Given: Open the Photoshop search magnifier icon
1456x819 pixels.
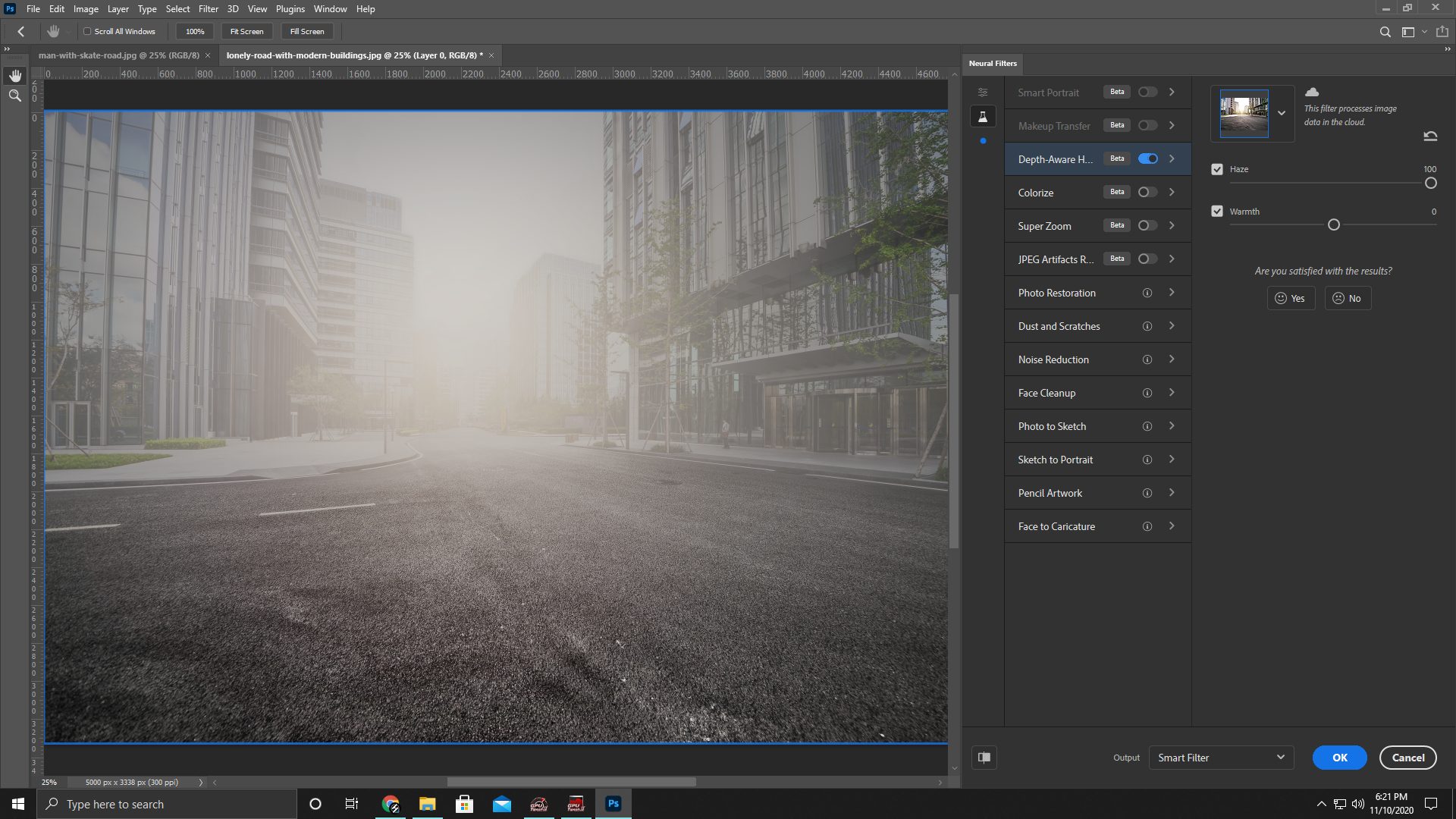Looking at the screenshot, I should tap(1385, 32).
